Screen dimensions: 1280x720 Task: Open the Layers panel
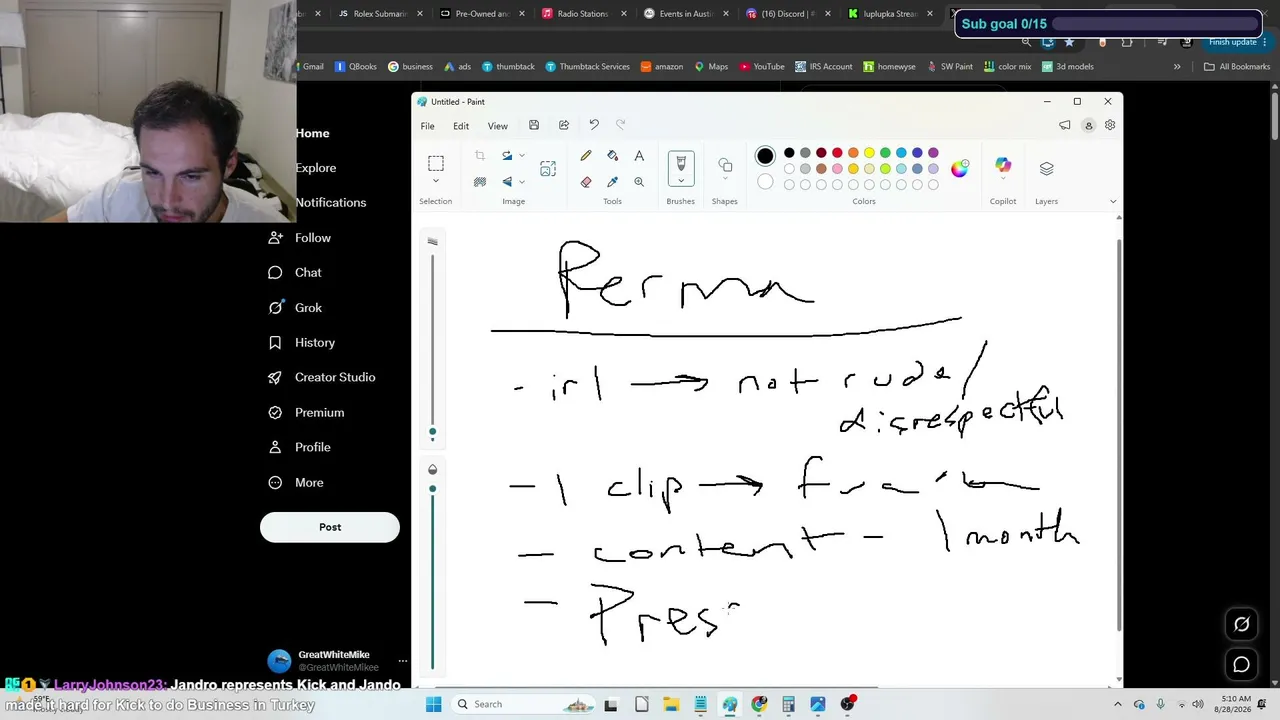1047,168
